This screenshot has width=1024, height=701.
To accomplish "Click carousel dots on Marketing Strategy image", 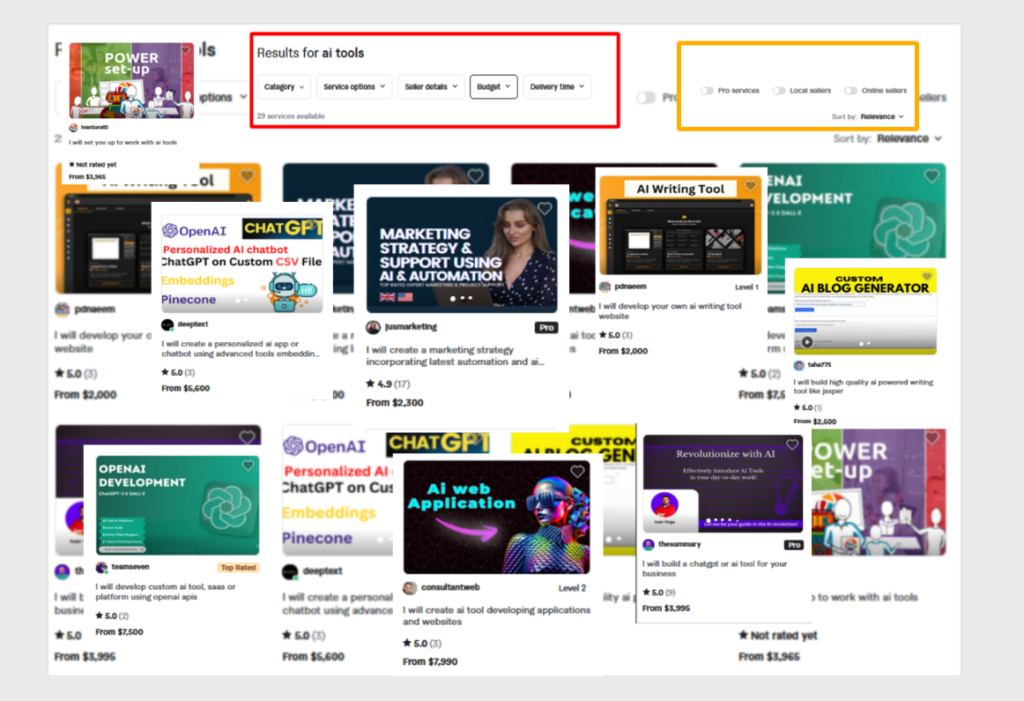I will pyautogui.click(x=462, y=299).
